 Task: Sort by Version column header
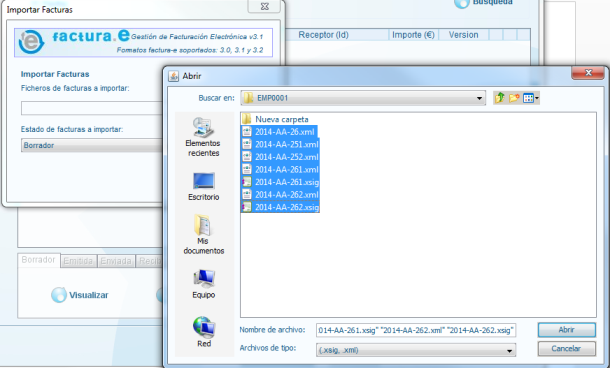click(463, 35)
